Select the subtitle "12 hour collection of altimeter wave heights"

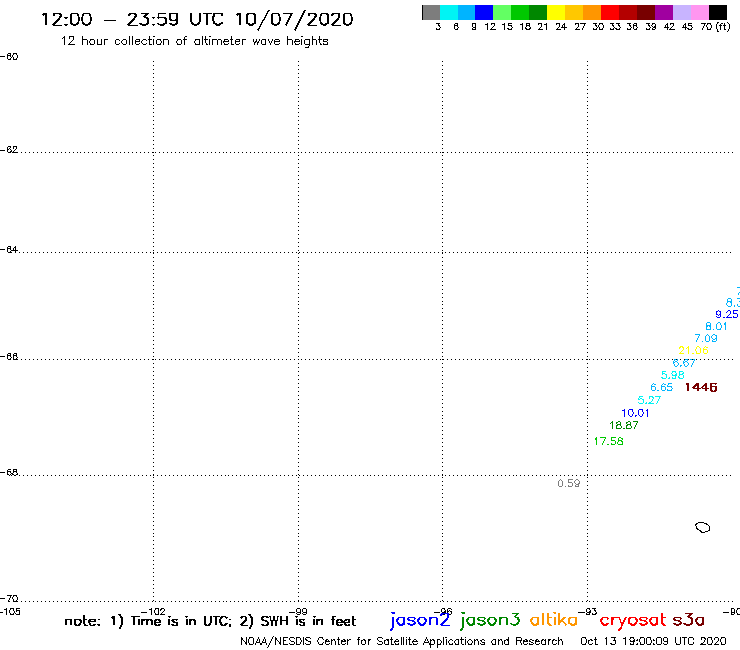tap(194, 41)
